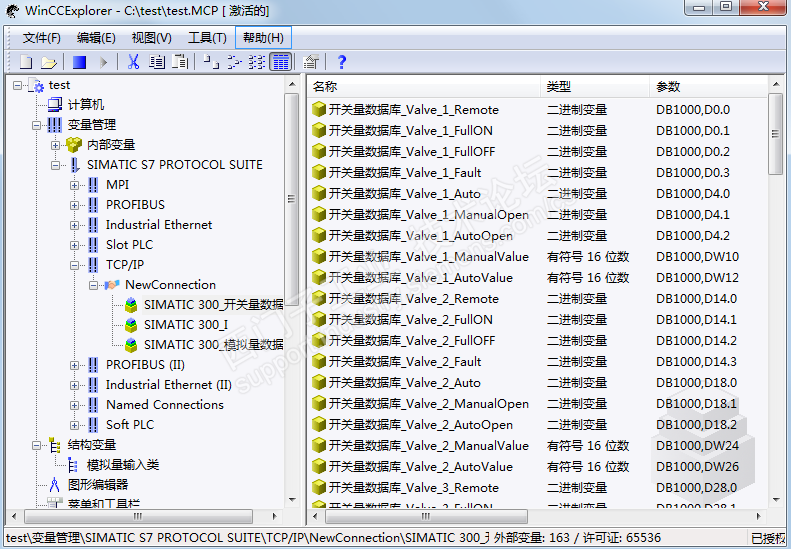Viewport: 791px width, 549px height.
Task: Click down arrow of tag list scrollbar
Action: [x=776, y=500]
